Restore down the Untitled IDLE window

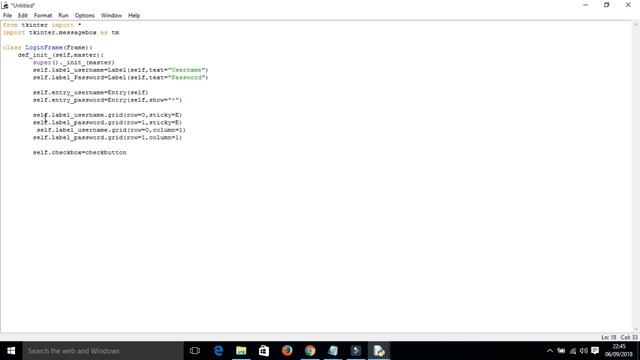coord(607,5)
